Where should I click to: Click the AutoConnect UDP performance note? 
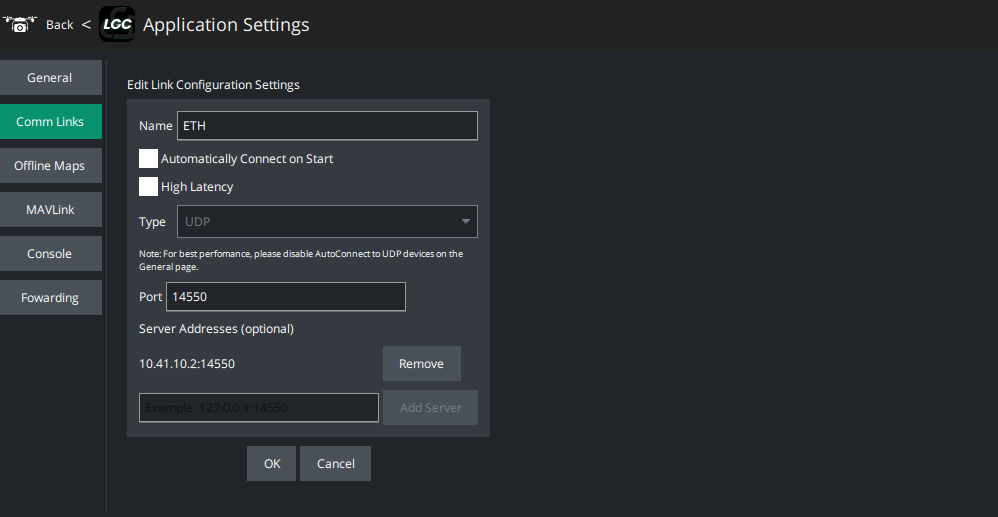point(301,260)
